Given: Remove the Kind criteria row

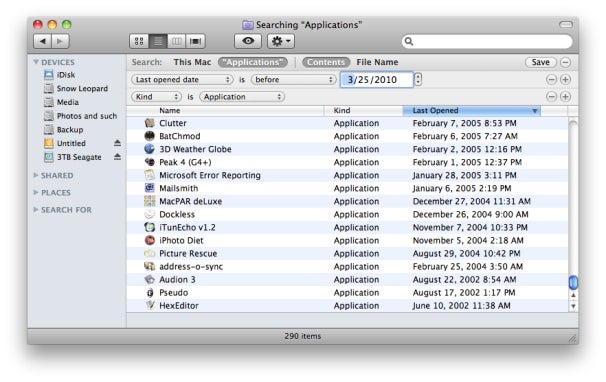Looking at the screenshot, I should point(552,96).
